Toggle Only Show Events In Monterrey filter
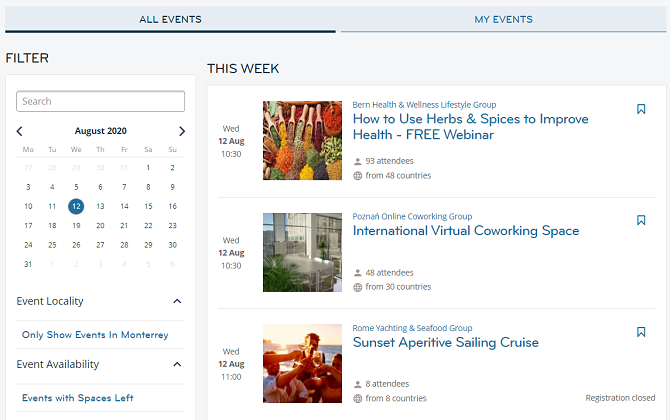This screenshot has width=670, height=420. (95, 335)
